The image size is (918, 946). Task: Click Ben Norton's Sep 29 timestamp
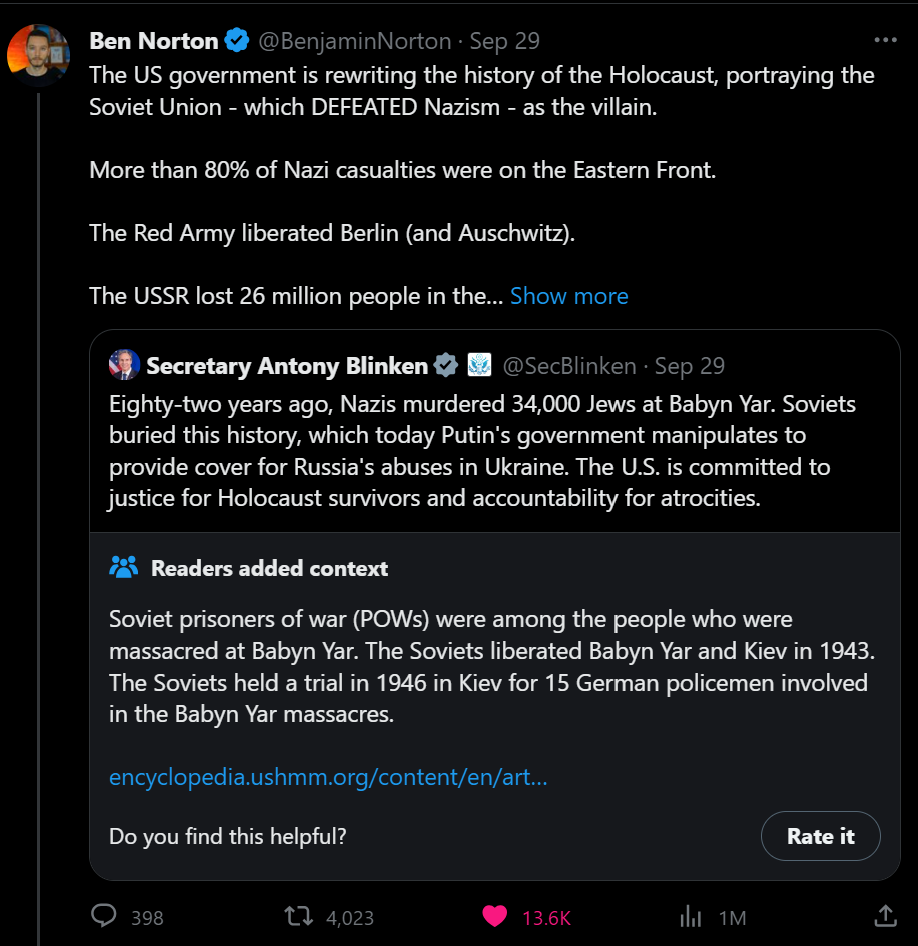click(x=505, y=41)
